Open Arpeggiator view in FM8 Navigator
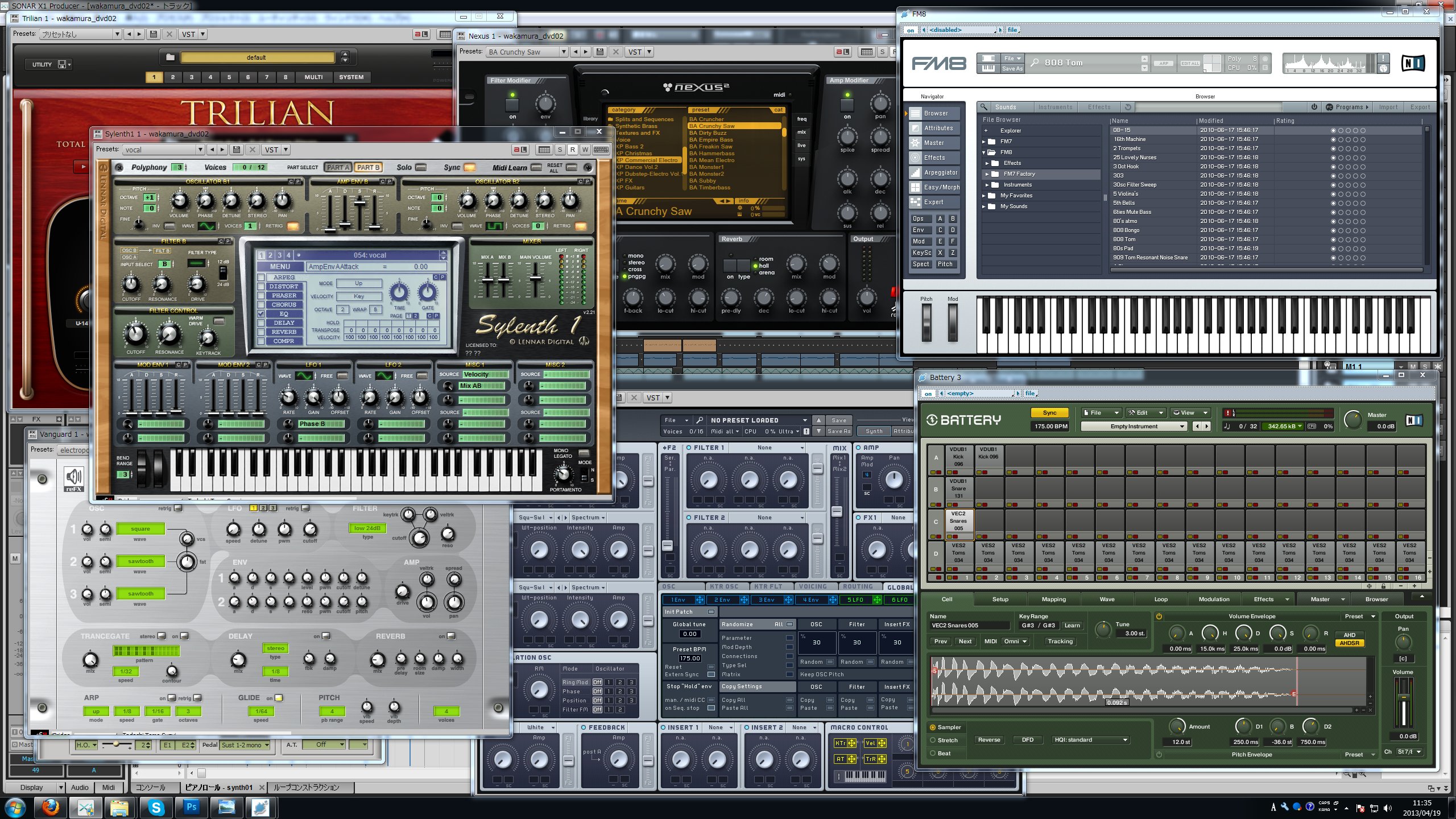Viewport: 1456px width, 819px height. [934, 172]
